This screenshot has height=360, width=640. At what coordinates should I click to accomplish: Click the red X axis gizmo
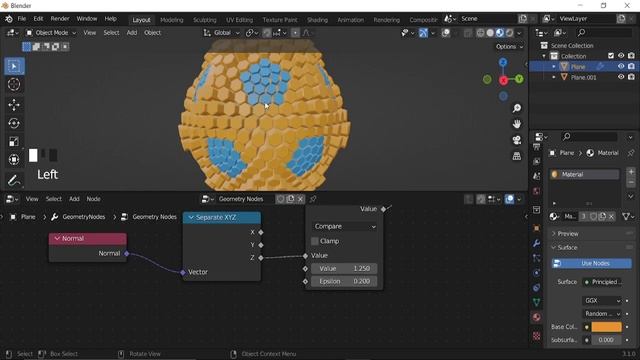pos(503,80)
